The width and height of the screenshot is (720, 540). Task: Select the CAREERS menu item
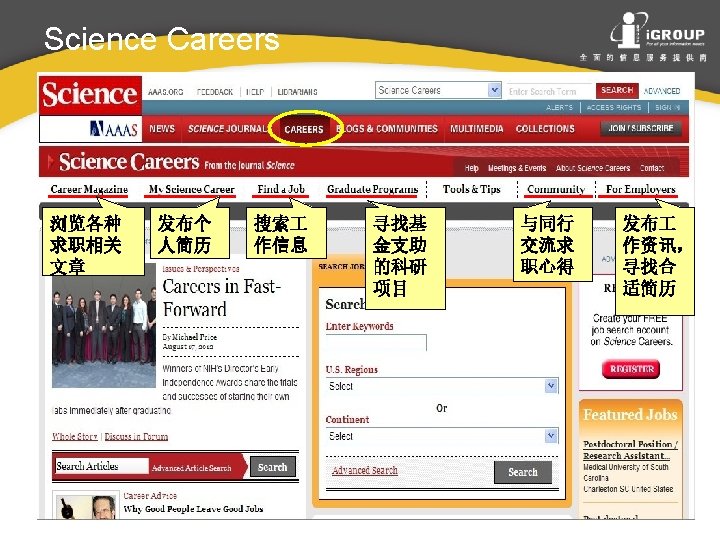pyautogui.click(x=304, y=129)
